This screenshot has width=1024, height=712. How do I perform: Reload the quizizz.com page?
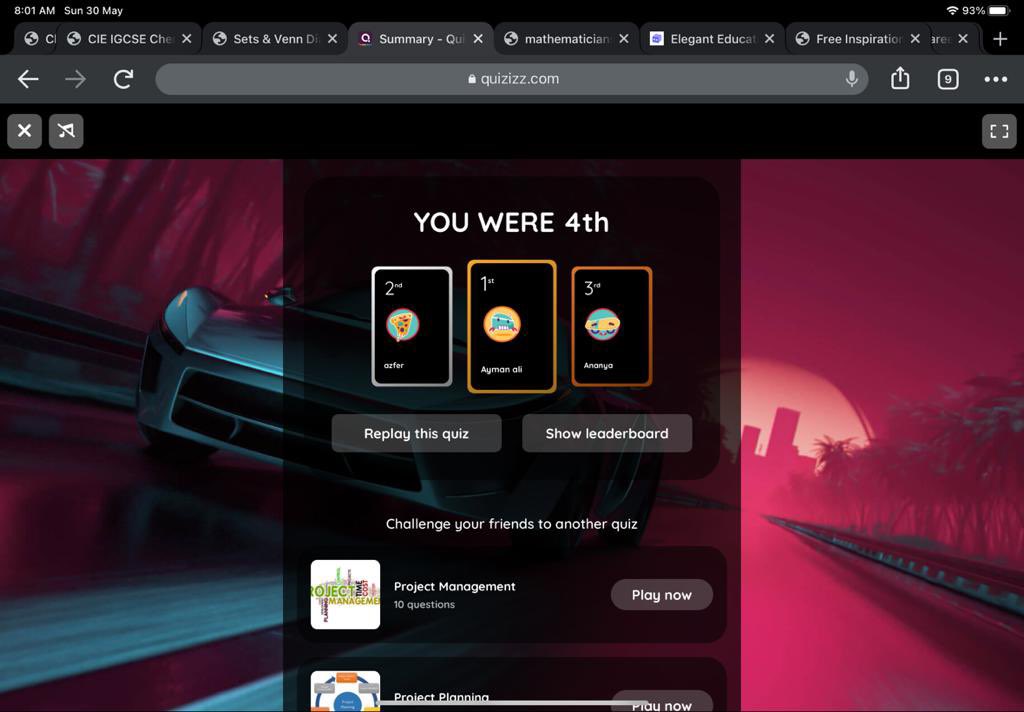123,79
